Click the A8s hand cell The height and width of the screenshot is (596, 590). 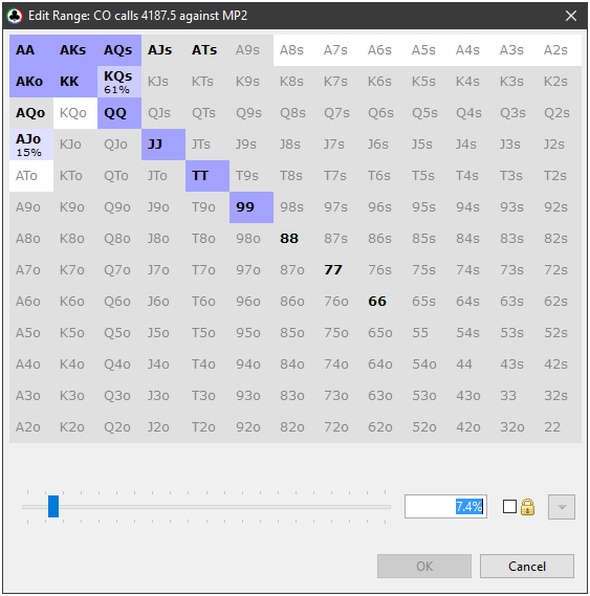[295, 50]
